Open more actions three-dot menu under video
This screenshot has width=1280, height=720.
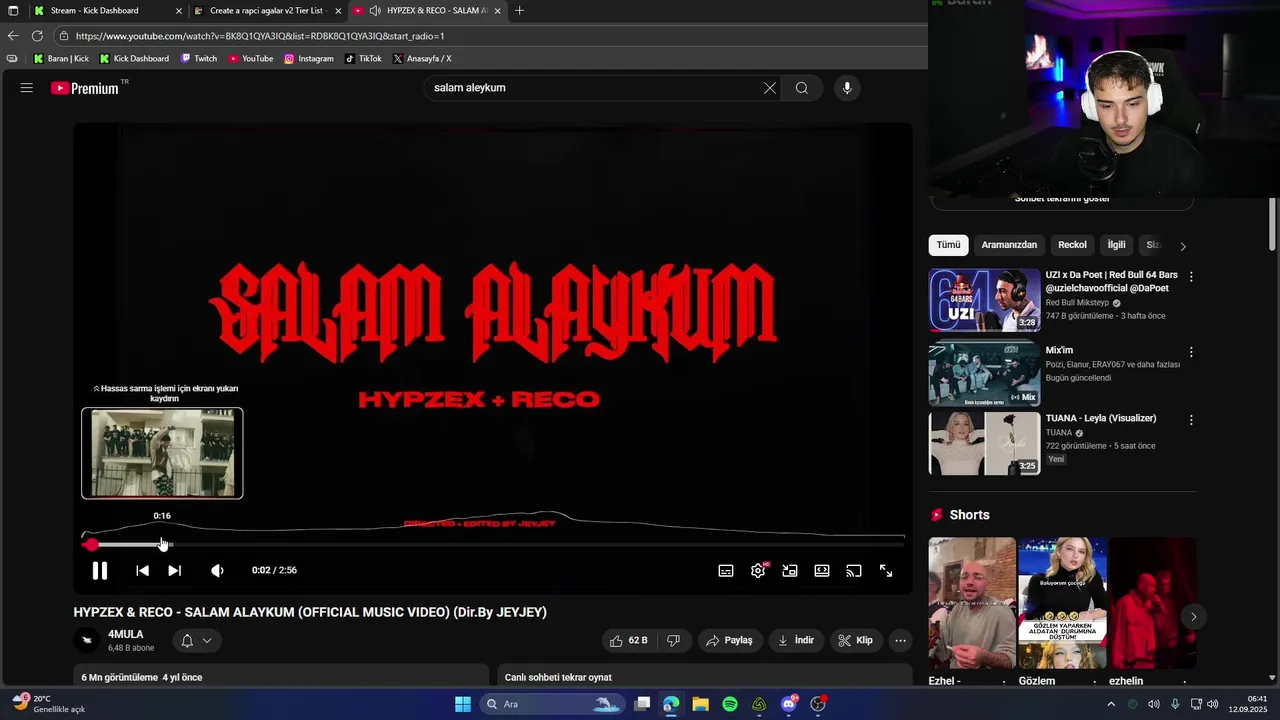900,641
